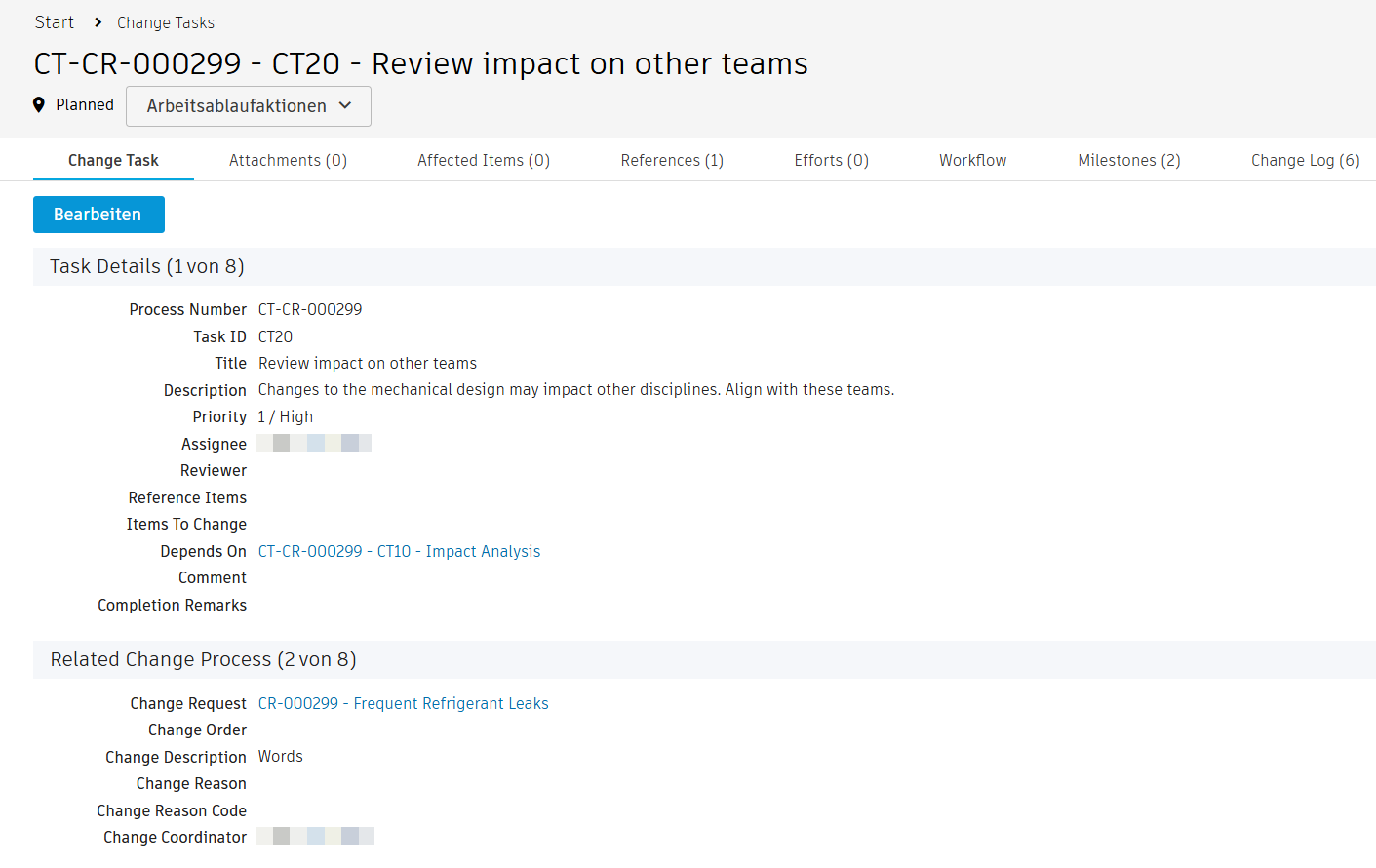Collapse the Task Details section header
The image size is (1376, 868).
coord(147,267)
